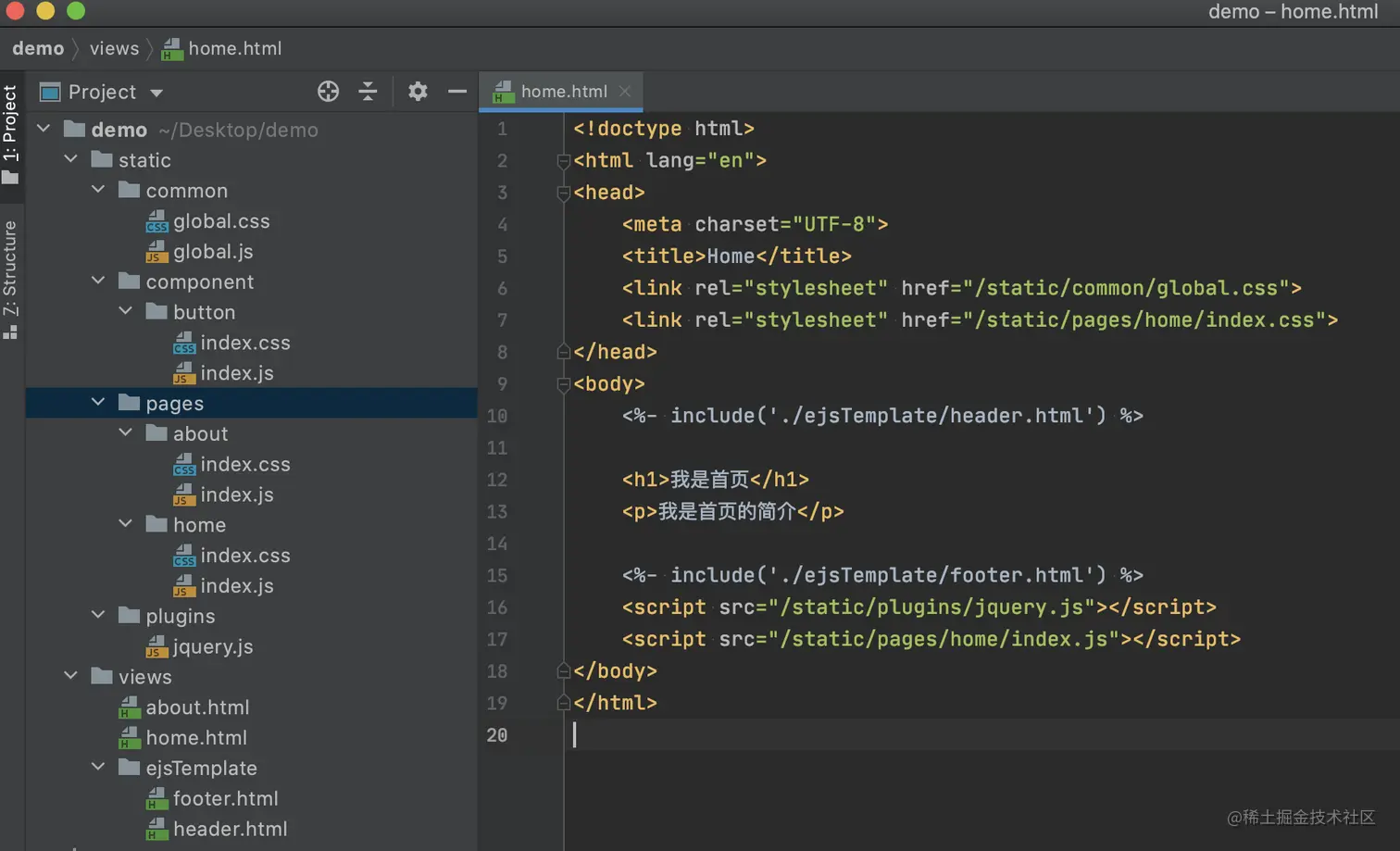The height and width of the screenshot is (851, 1400).
Task: Click the ejsTemplate folder icon
Action: 130,767
